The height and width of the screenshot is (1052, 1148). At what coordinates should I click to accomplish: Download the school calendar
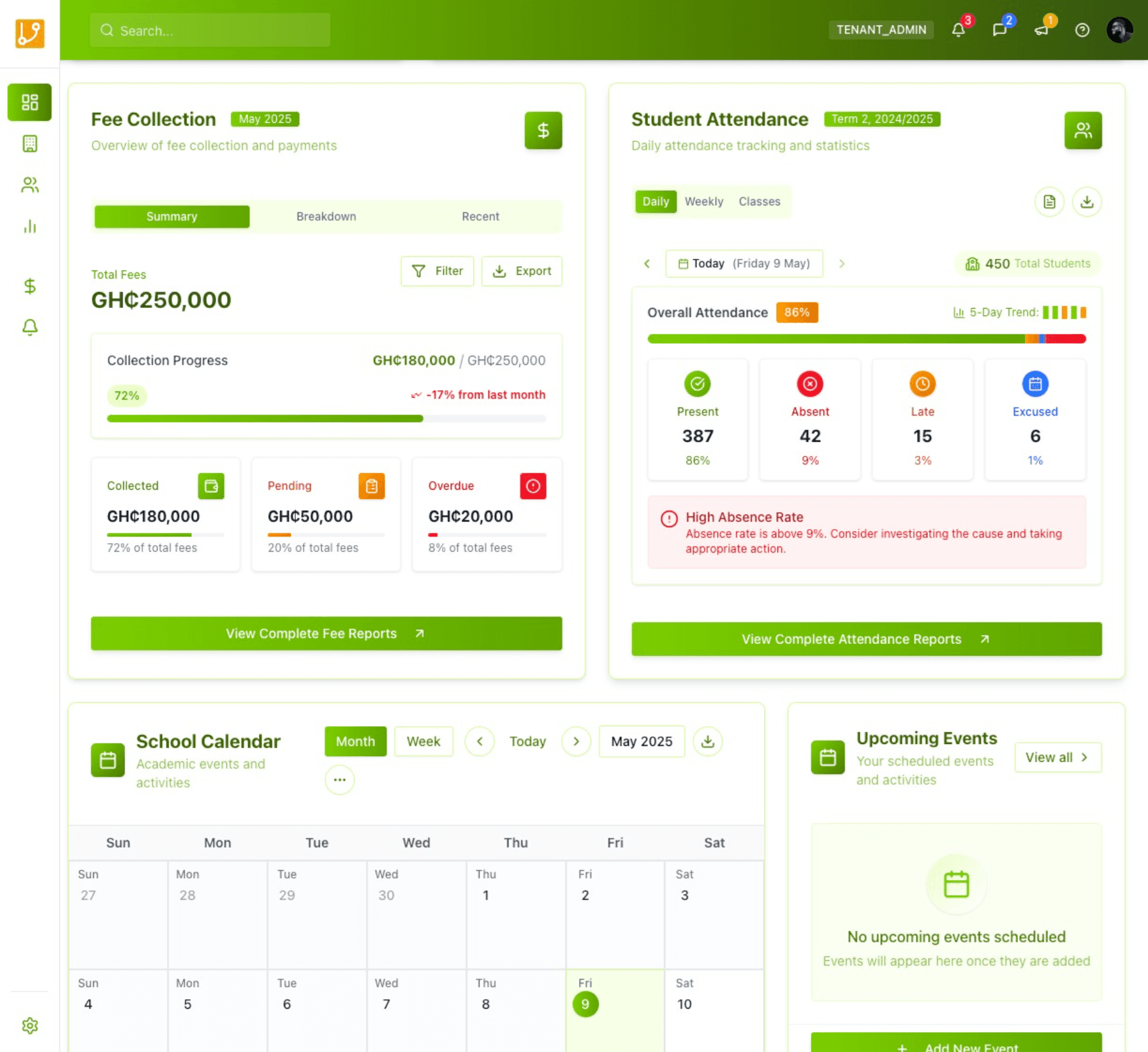(x=708, y=742)
